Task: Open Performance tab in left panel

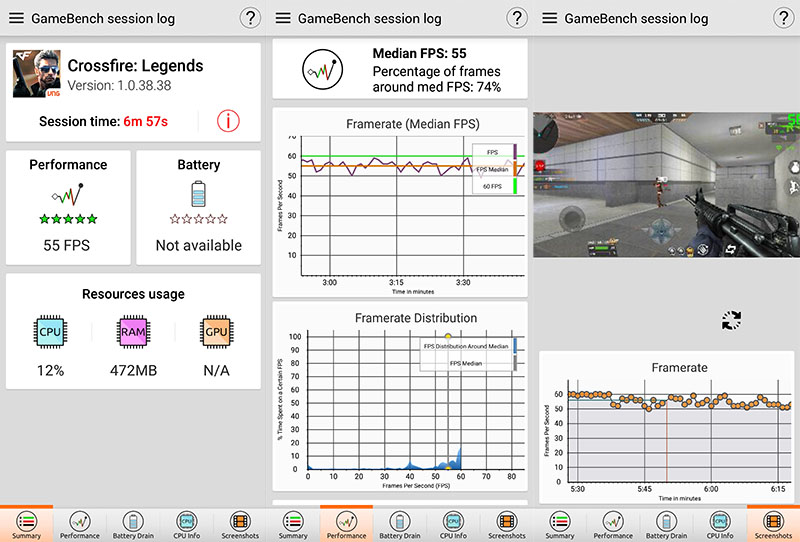Action: 80,525
